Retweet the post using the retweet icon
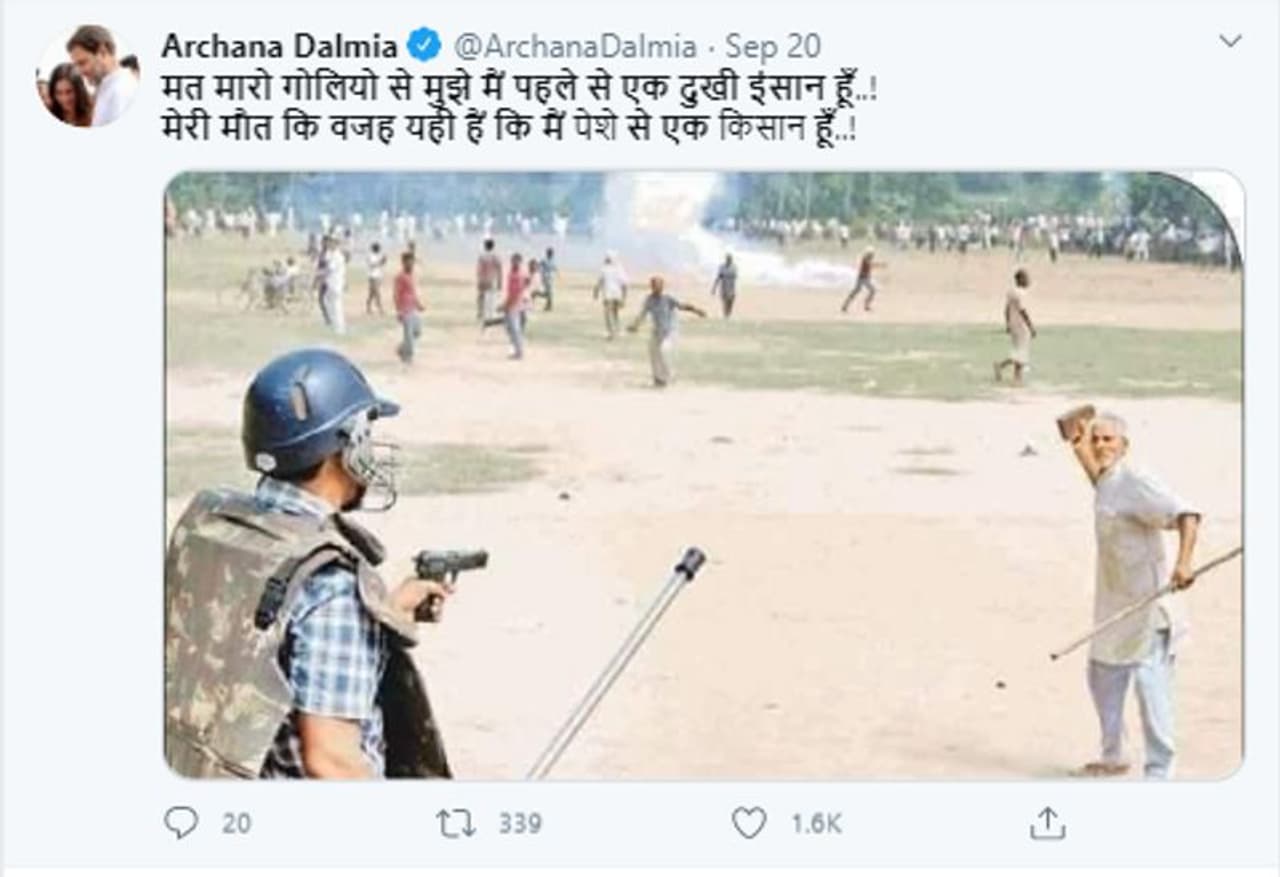 pyautogui.click(x=456, y=822)
